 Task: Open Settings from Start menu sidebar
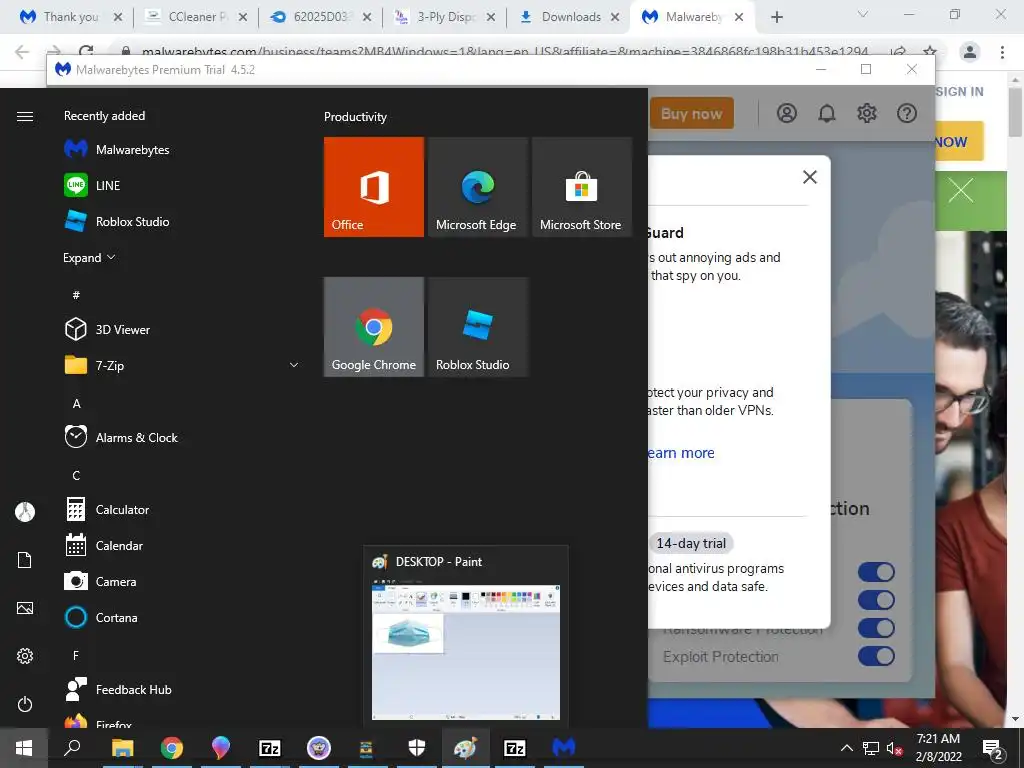[x=25, y=656]
